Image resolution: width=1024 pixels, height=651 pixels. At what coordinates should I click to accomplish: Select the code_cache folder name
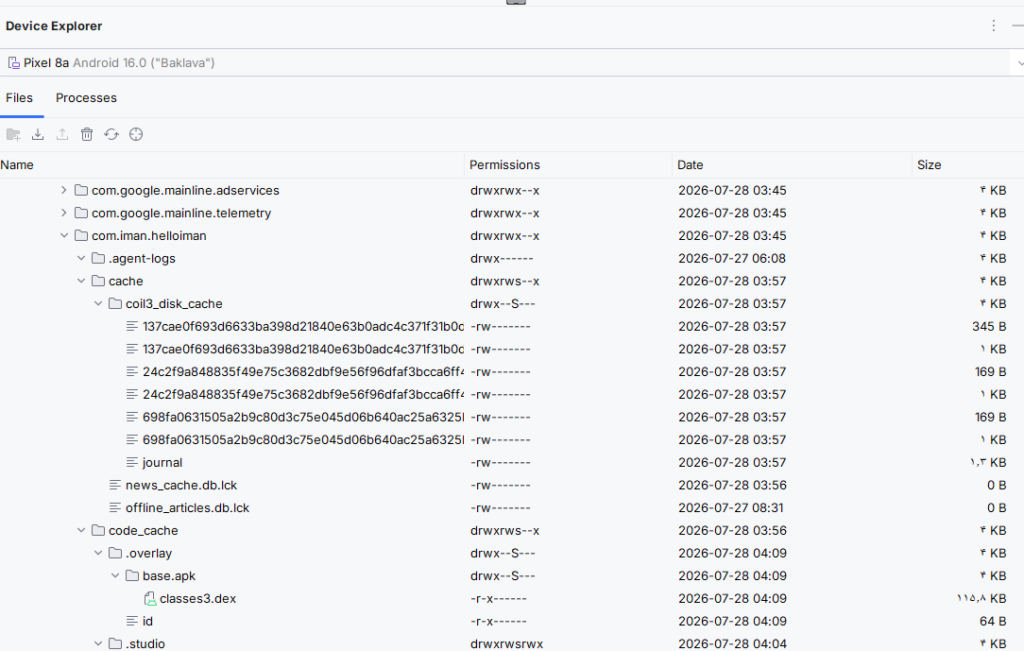coord(143,531)
